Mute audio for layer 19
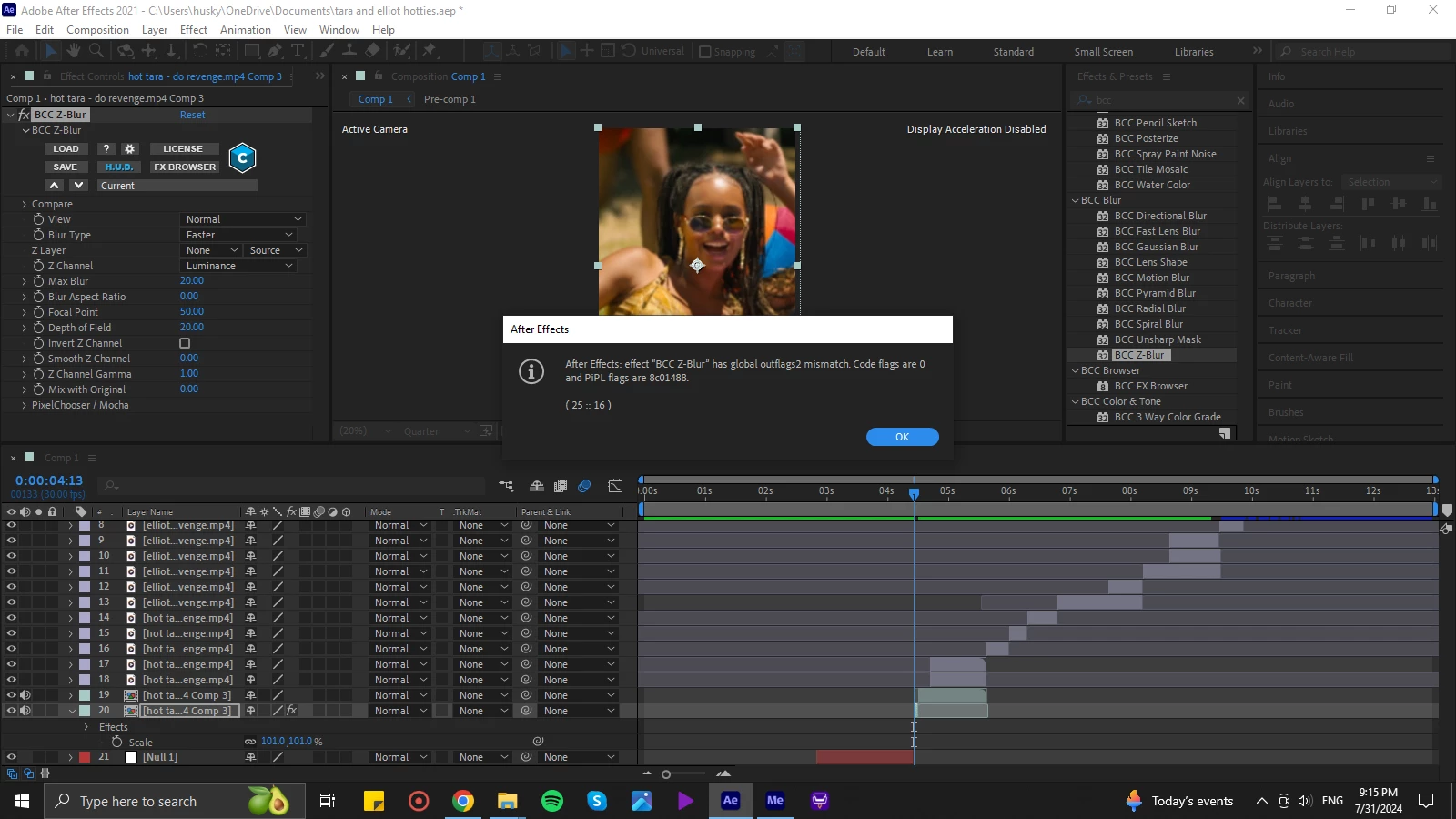 tap(25, 695)
